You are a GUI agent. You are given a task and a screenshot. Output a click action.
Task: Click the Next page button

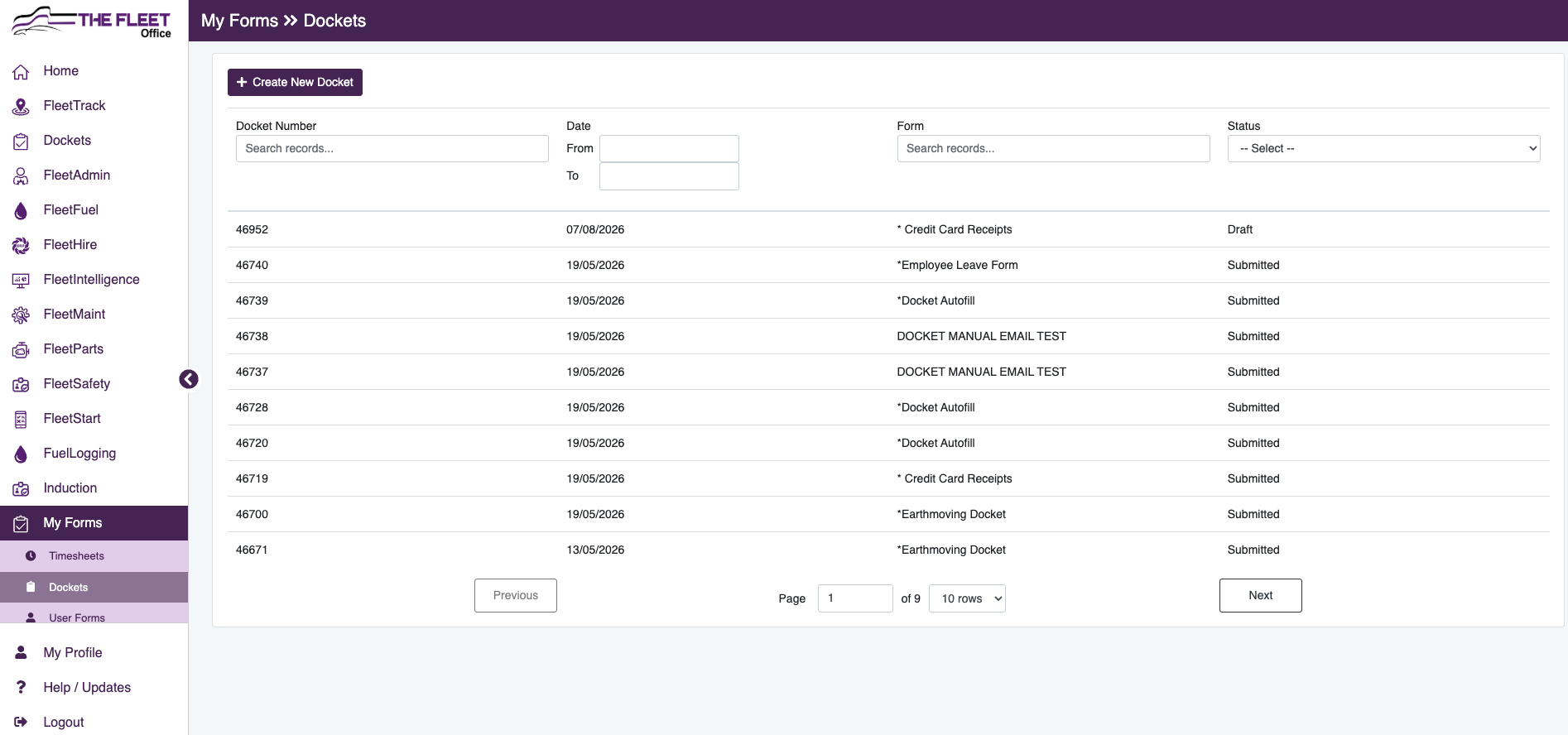pyautogui.click(x=1260, y=595)
